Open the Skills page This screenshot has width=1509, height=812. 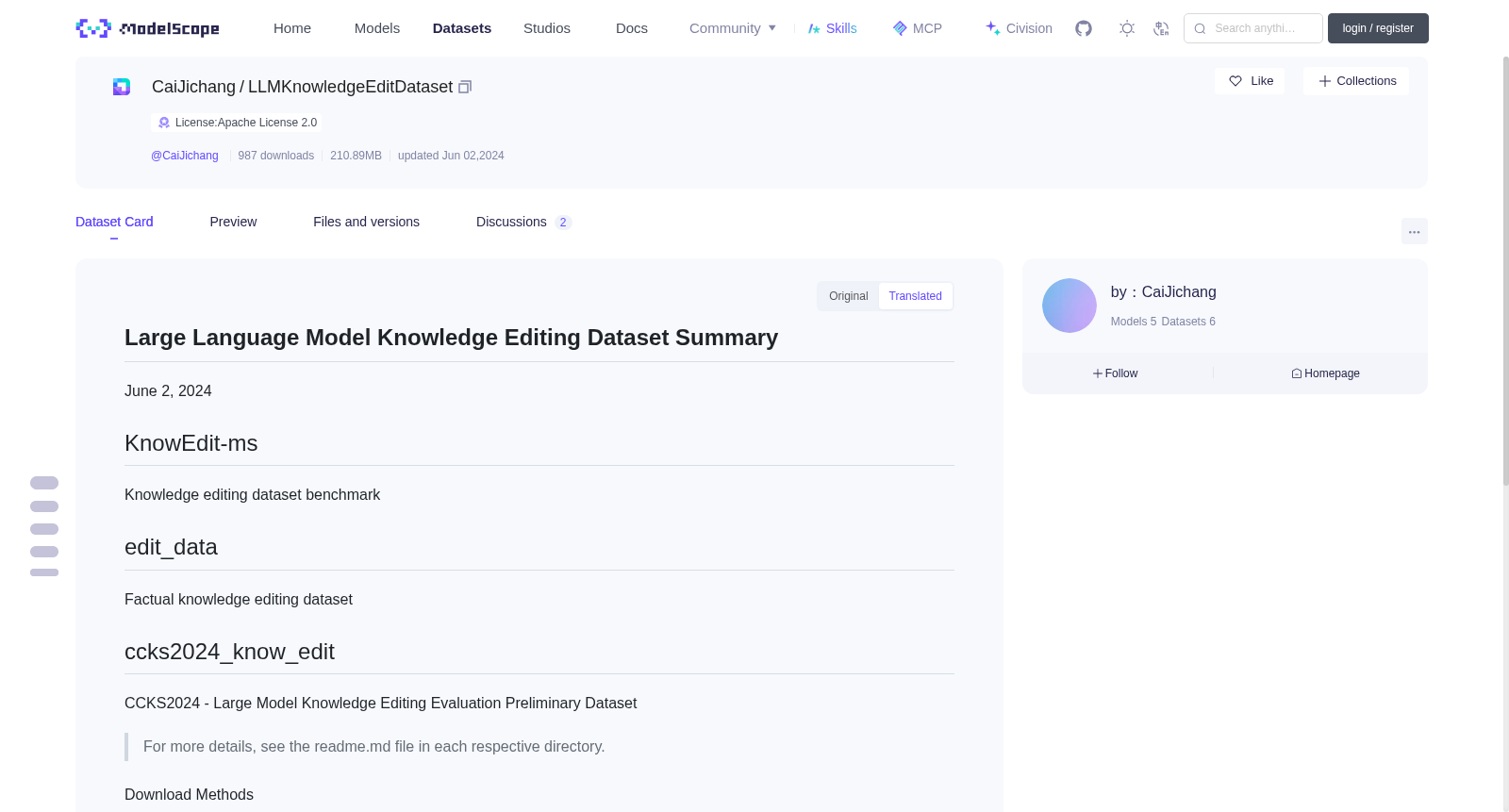(833, 28)
